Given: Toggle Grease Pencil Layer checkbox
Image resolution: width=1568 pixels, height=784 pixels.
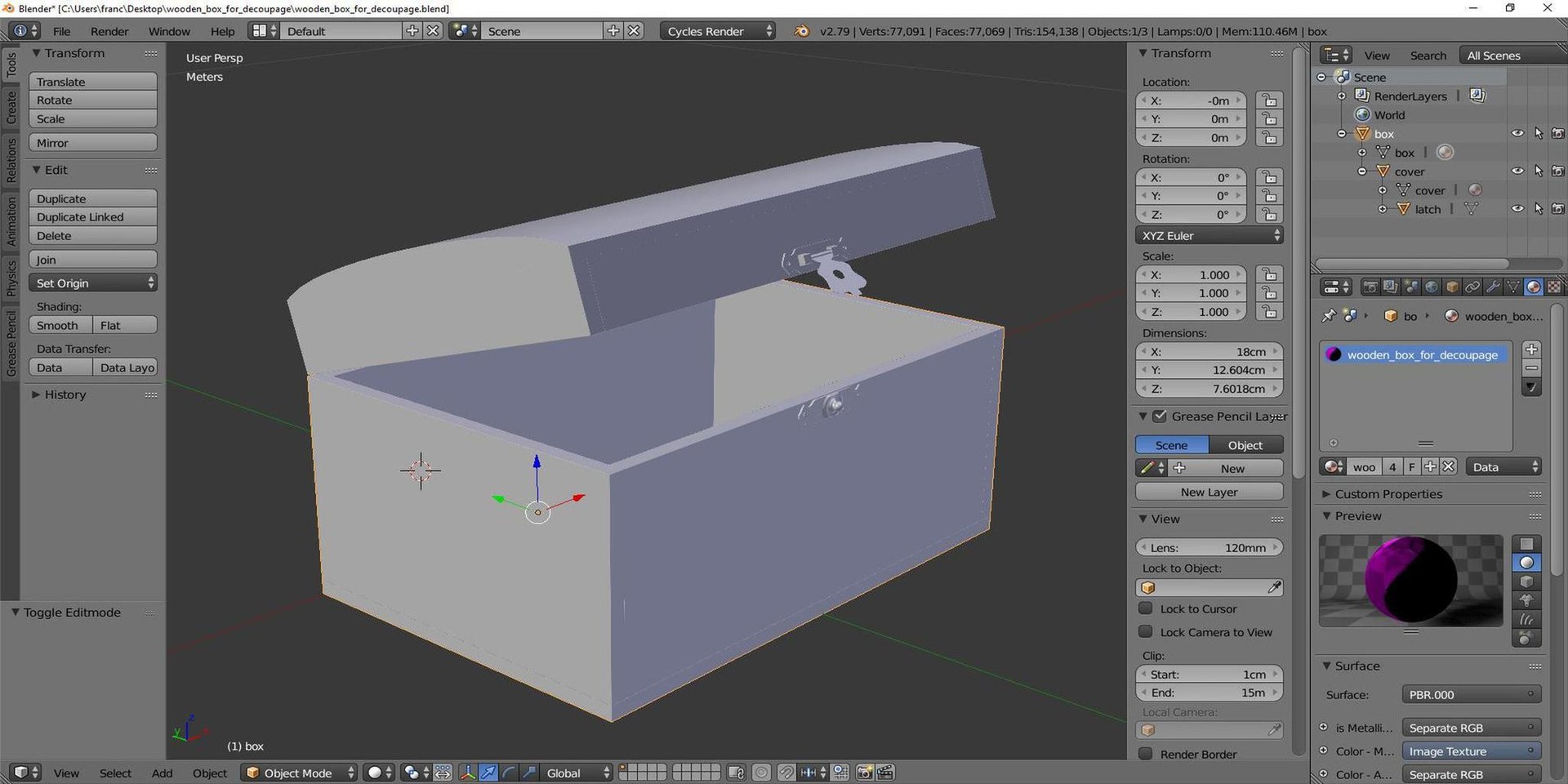Looking at the screenshot, I should click(1160, 416).
